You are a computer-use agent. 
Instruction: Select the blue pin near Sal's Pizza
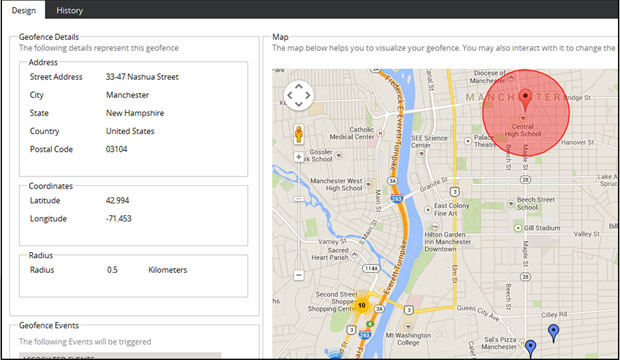[530, 348]
